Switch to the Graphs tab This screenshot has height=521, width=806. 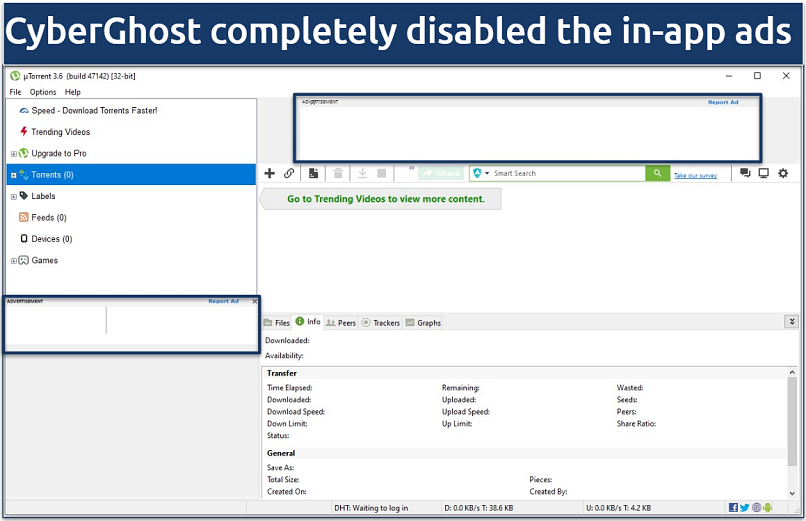click(423, 323)
